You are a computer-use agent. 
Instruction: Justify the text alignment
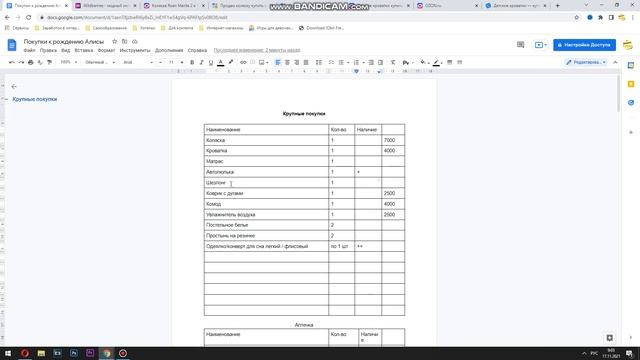[306, 62]
